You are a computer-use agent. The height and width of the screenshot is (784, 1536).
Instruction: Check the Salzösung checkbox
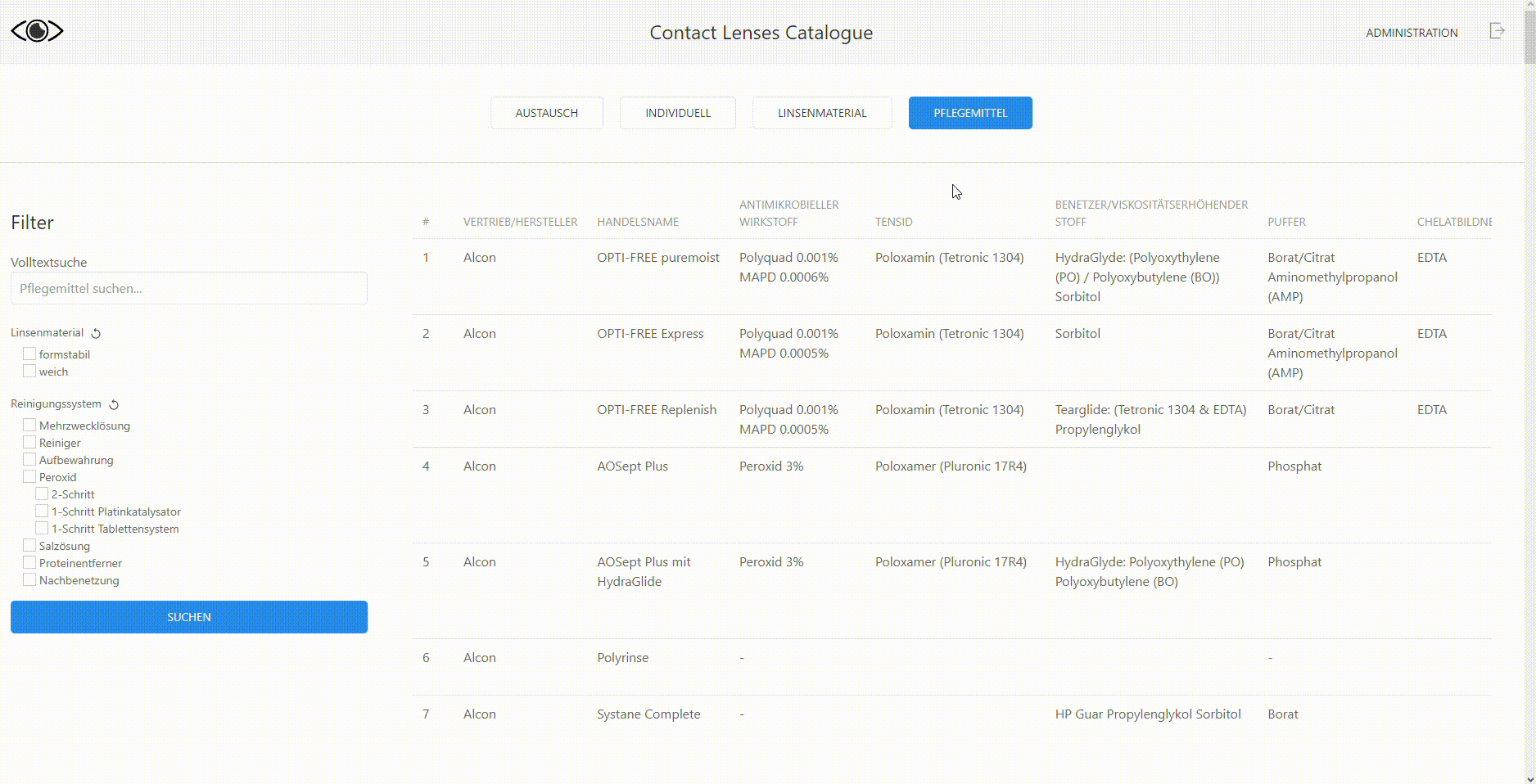tap(29, 545)
